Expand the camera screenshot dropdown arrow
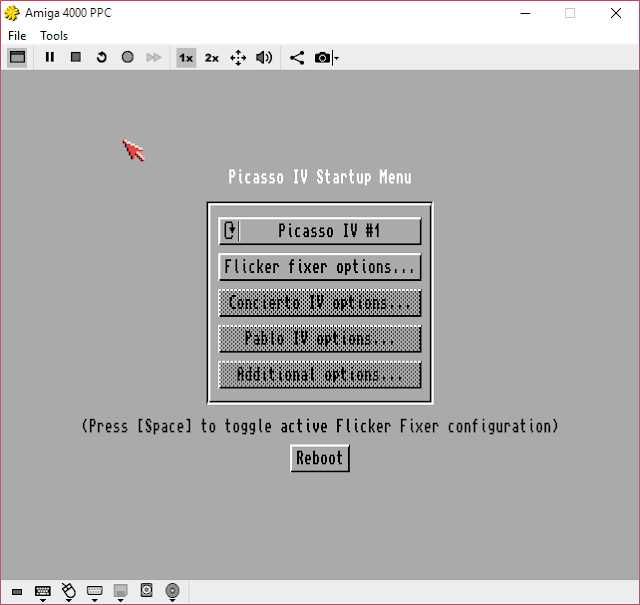The height and width of the screenshot is (605, 640). pyautogui.click(x=336, y=58)
